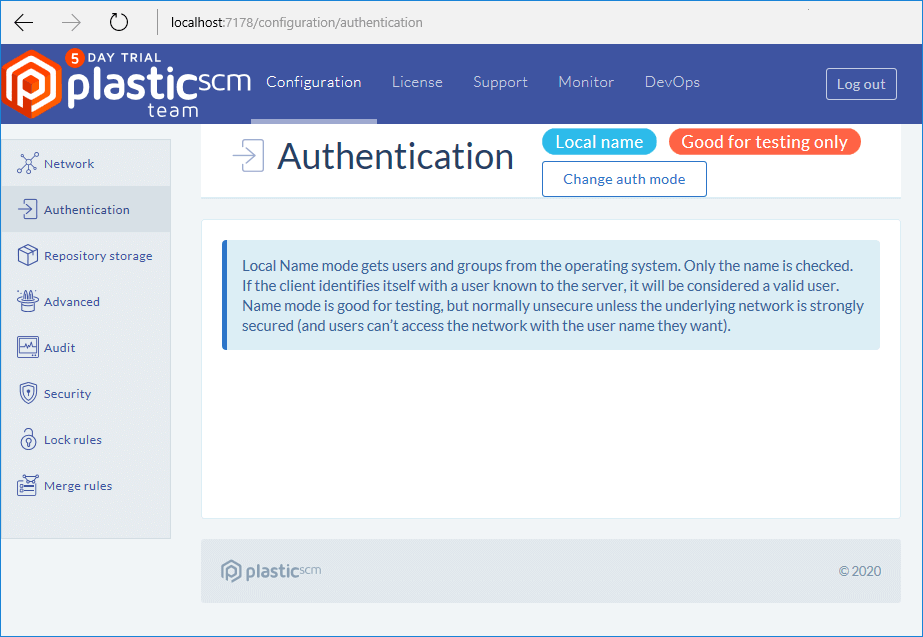Open the Security settings label
The width and height of the screenshot is (923, 637).
click(x=68, y=393)
